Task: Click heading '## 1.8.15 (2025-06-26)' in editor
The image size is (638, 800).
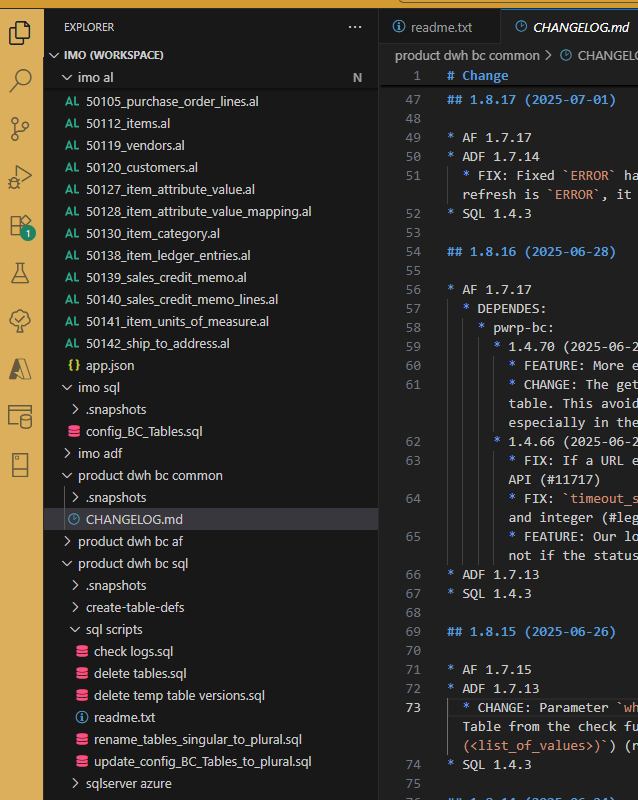Action: click(531, 632)
